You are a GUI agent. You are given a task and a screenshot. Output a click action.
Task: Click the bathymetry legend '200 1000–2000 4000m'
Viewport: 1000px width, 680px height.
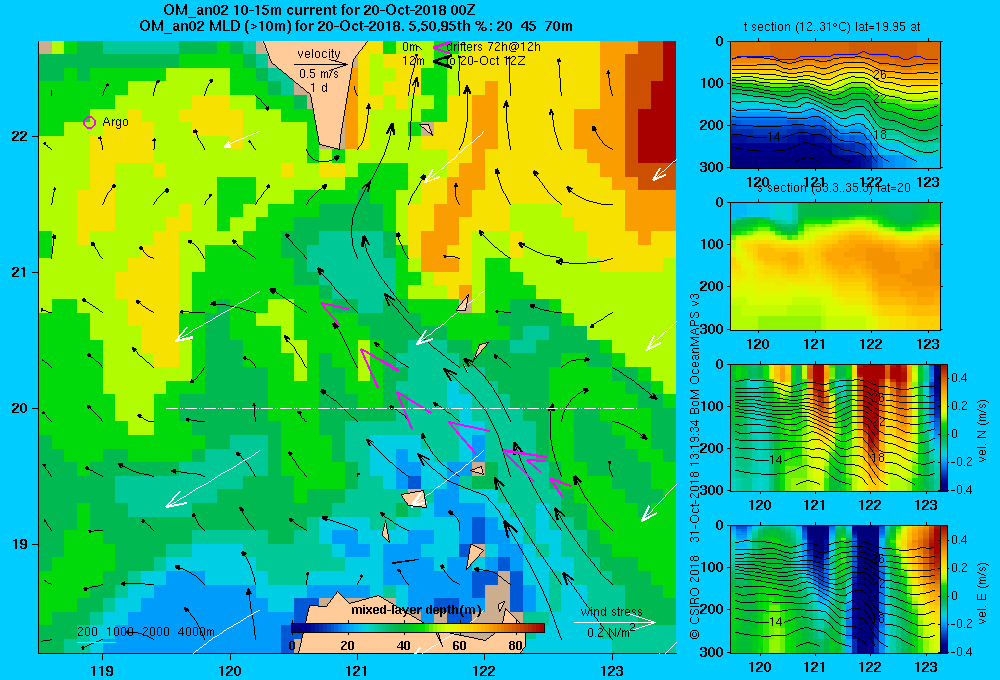pos(145,632)
